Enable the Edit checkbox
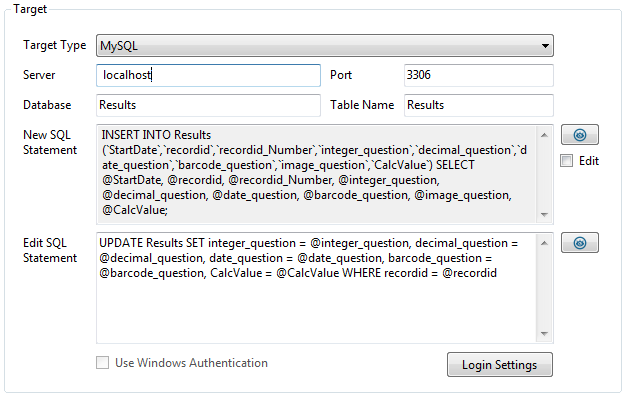The height and width of the screenshot is (396, 624). tap(566, 161)
